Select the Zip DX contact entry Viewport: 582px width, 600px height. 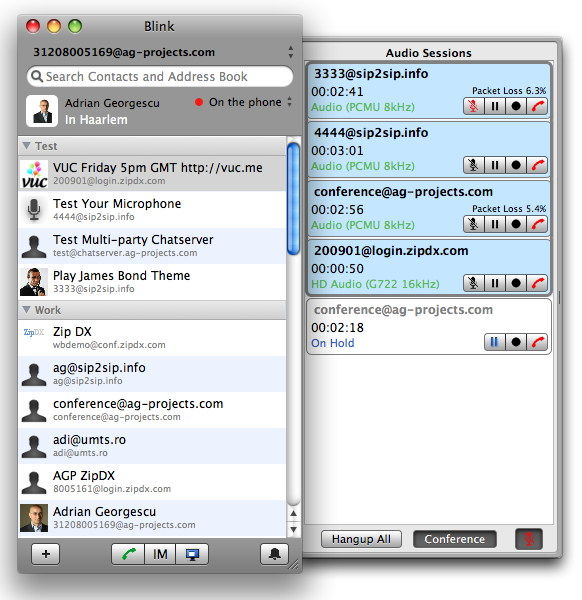(152, 338)
